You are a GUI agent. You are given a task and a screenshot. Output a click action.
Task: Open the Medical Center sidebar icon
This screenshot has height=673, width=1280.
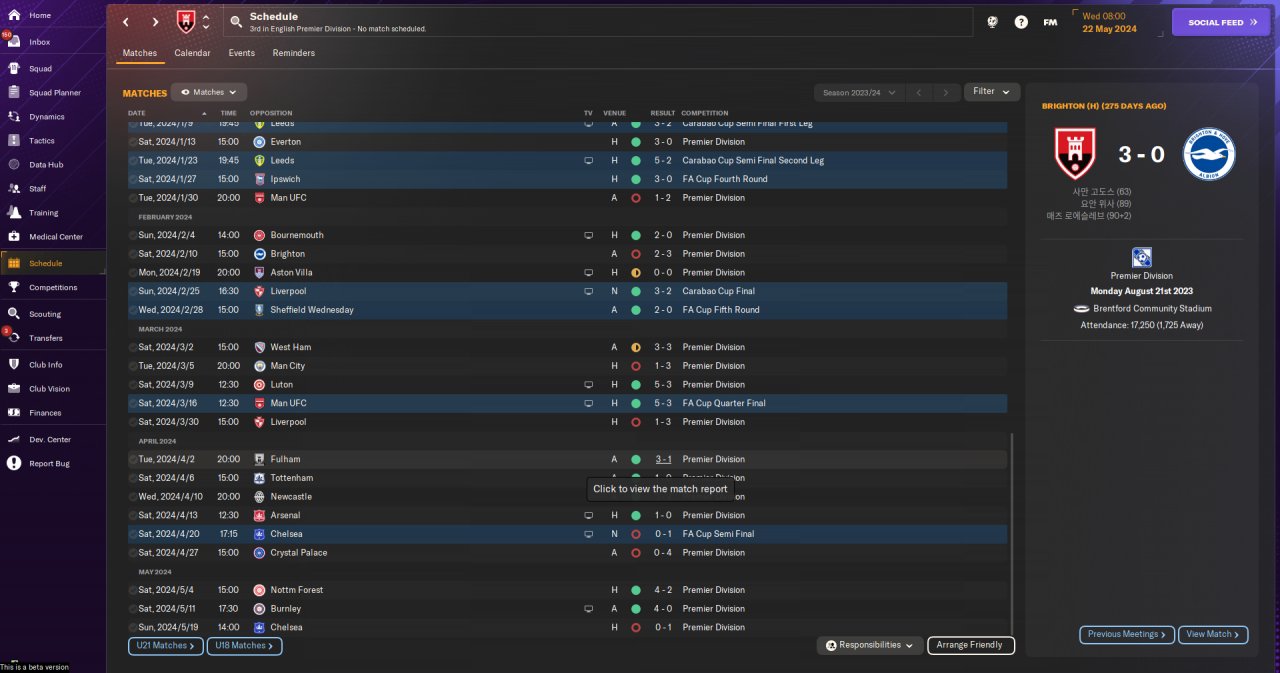click(x=14, y=237)
